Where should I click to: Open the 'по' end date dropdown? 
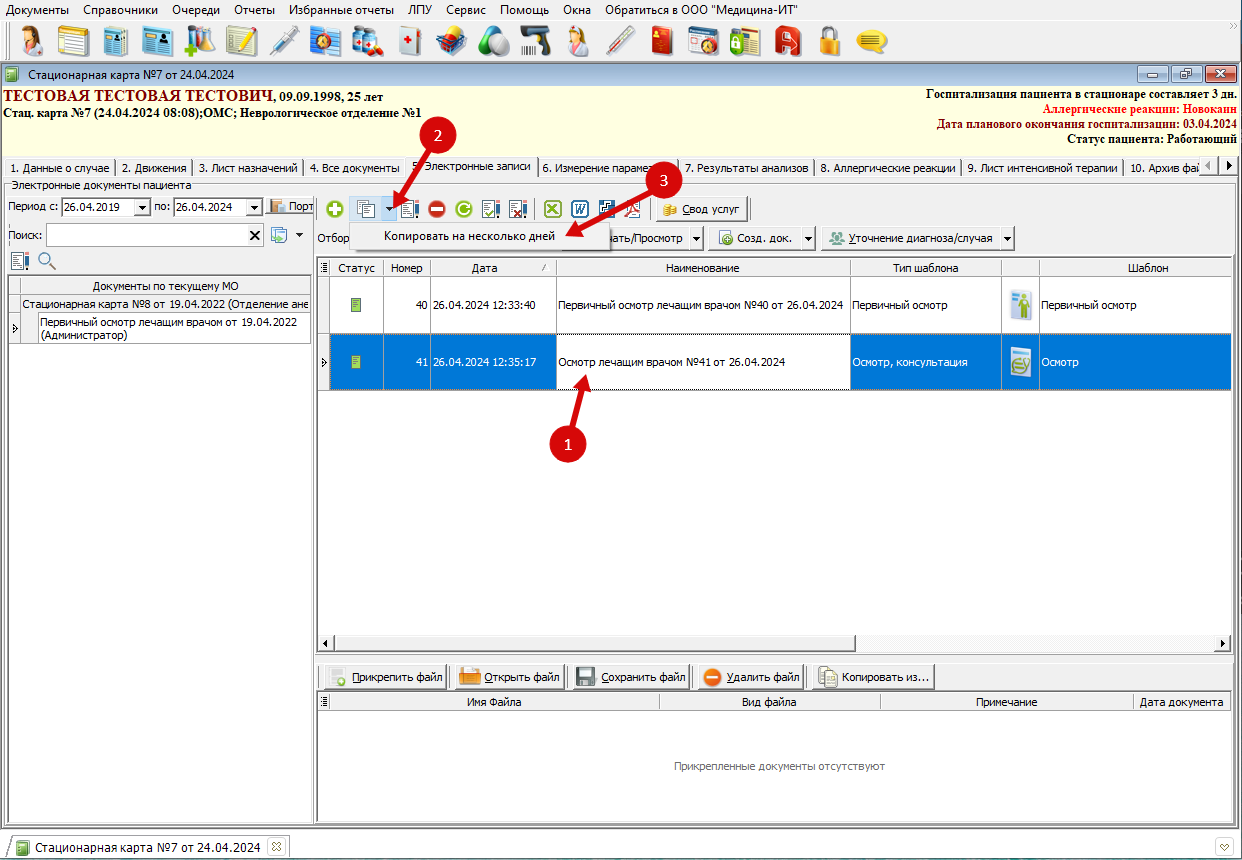(x=254, y=207)
